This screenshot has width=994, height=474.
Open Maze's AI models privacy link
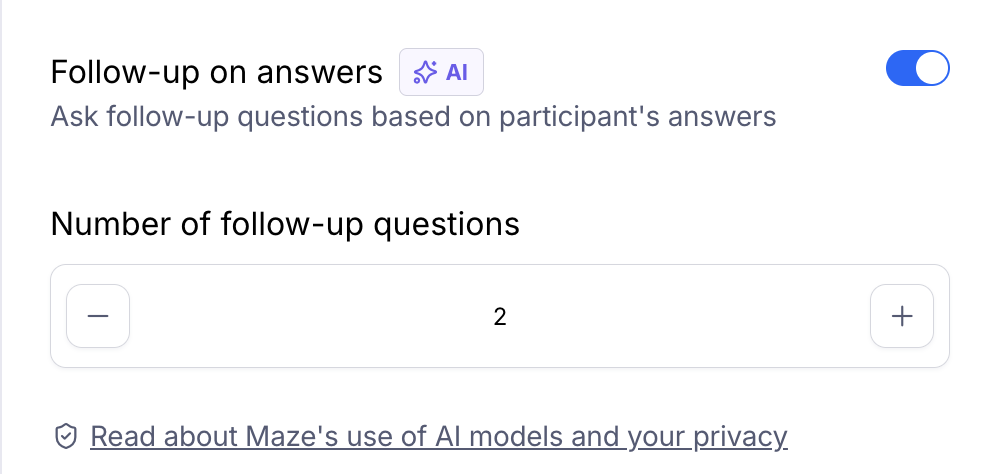[438, 437]
